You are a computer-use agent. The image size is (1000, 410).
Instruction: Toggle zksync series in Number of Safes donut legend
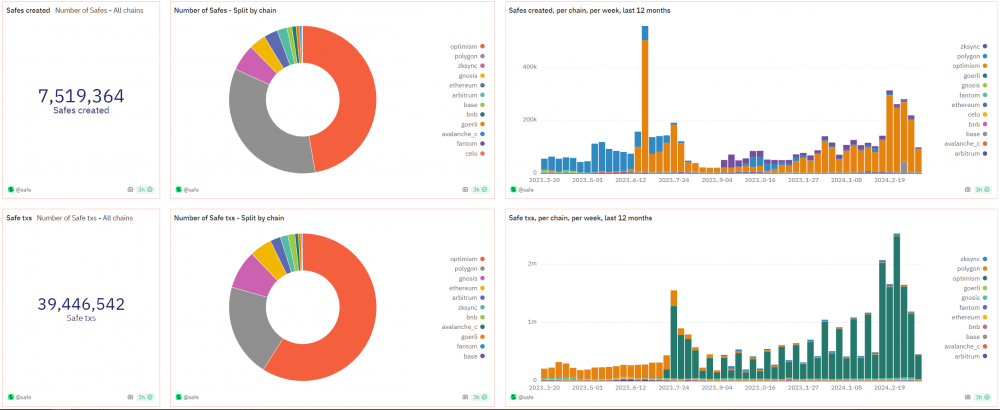(x=471, y=66)
